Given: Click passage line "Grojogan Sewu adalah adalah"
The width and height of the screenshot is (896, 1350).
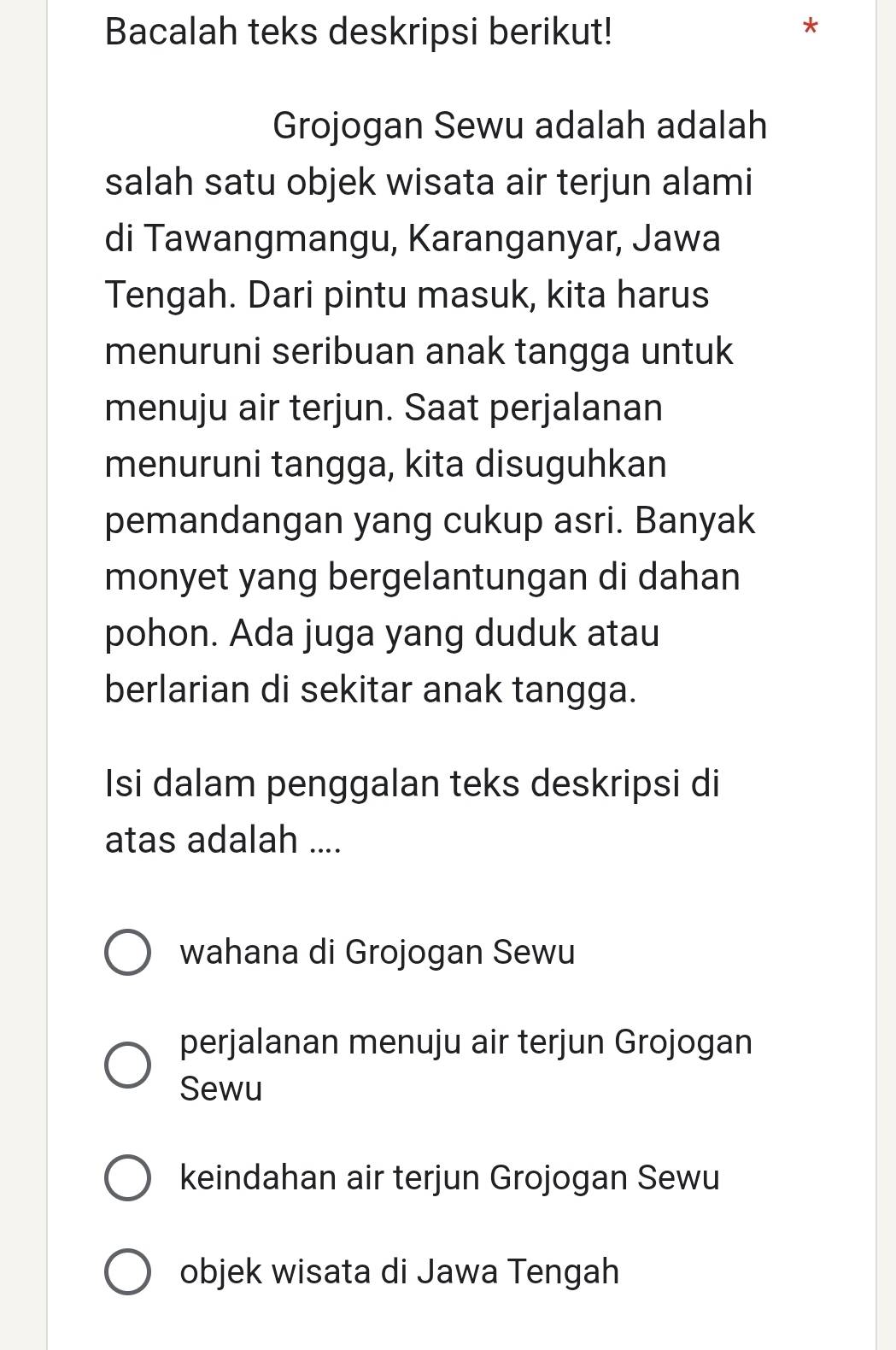Looking at the screenshot, I should tap(520, 126).
